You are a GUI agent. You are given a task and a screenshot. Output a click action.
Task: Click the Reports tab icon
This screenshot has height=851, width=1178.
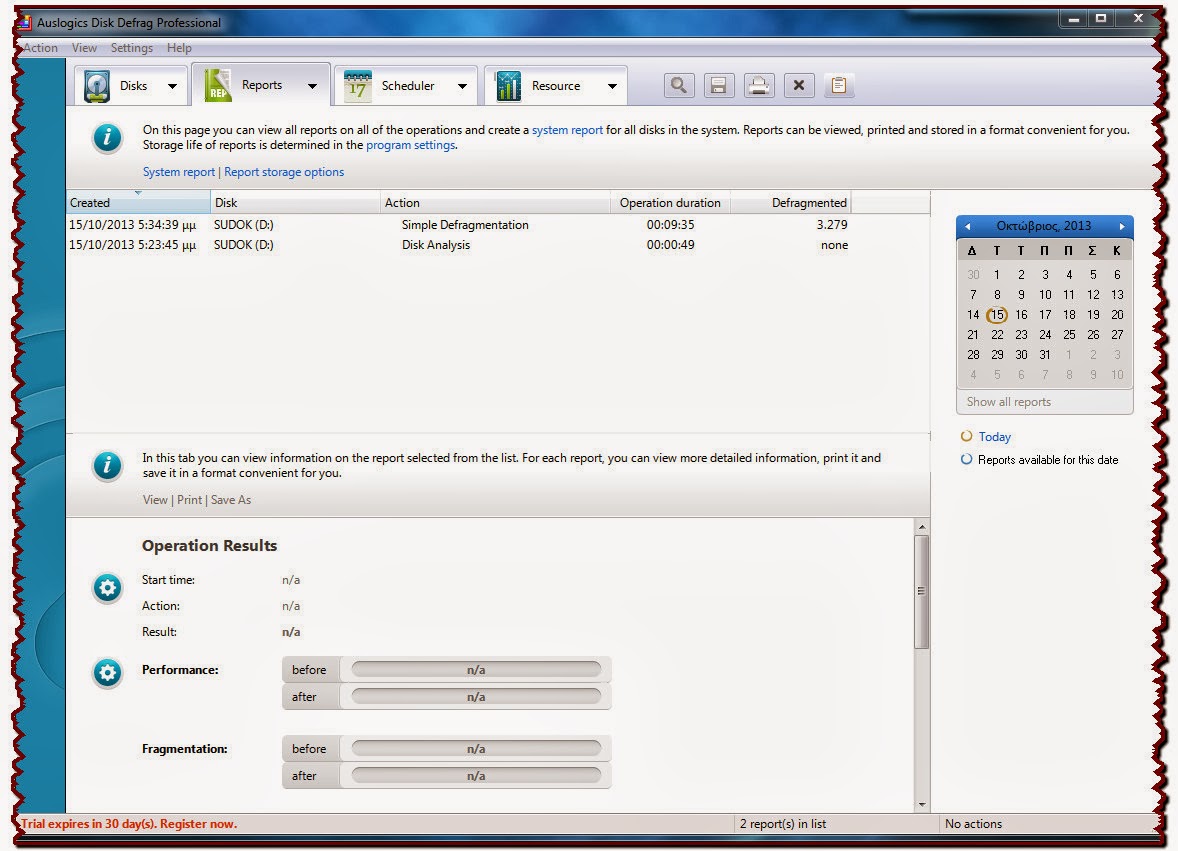point(218,86)
